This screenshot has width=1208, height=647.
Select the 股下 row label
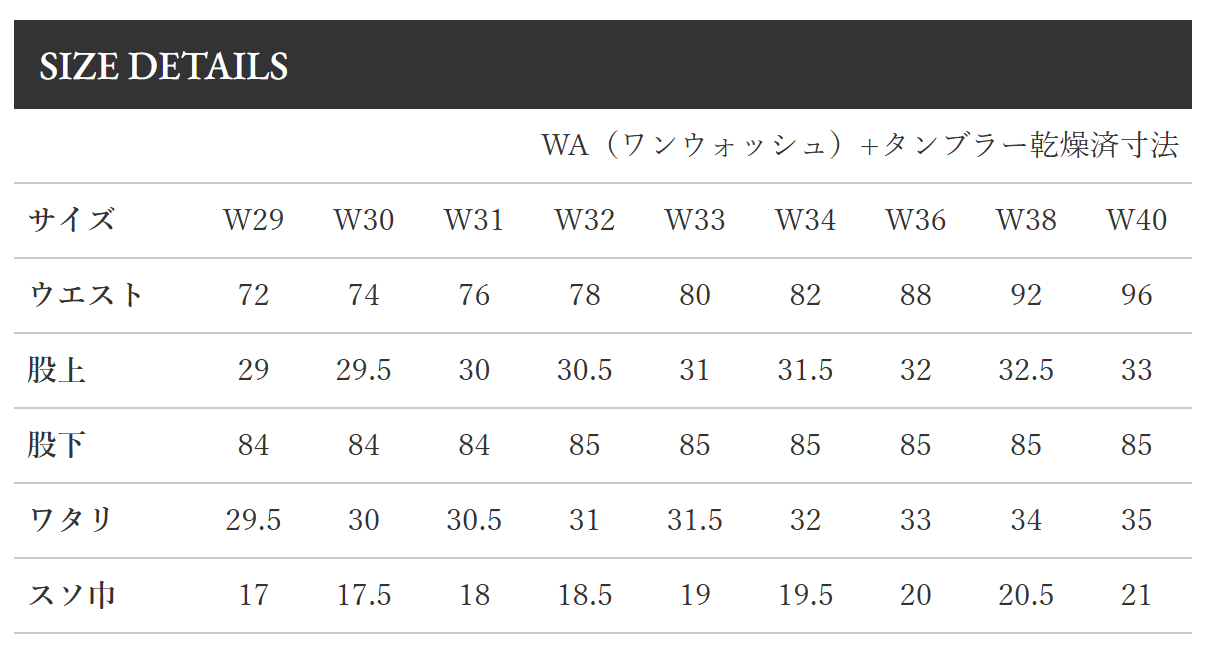[x=57, y=445]
